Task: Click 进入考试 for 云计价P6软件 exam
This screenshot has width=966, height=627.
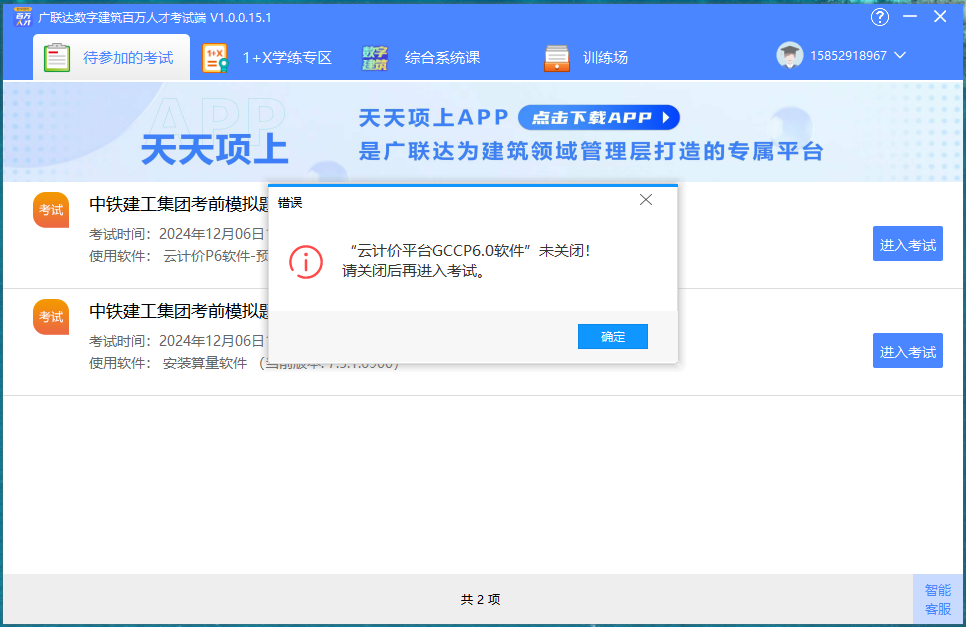Action: tap(907, 244)
